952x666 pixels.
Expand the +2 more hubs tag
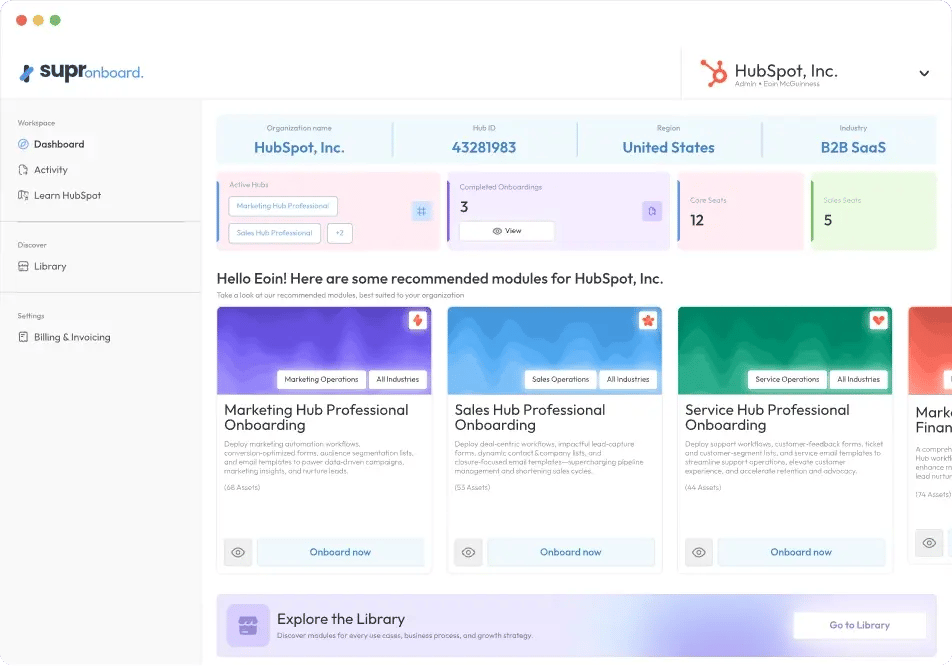339,233
